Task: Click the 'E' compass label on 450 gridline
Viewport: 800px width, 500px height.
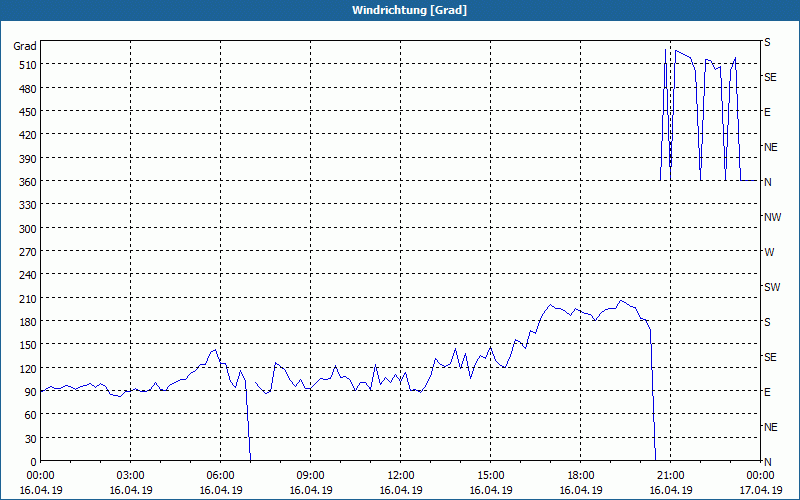Action: (767, 112)
